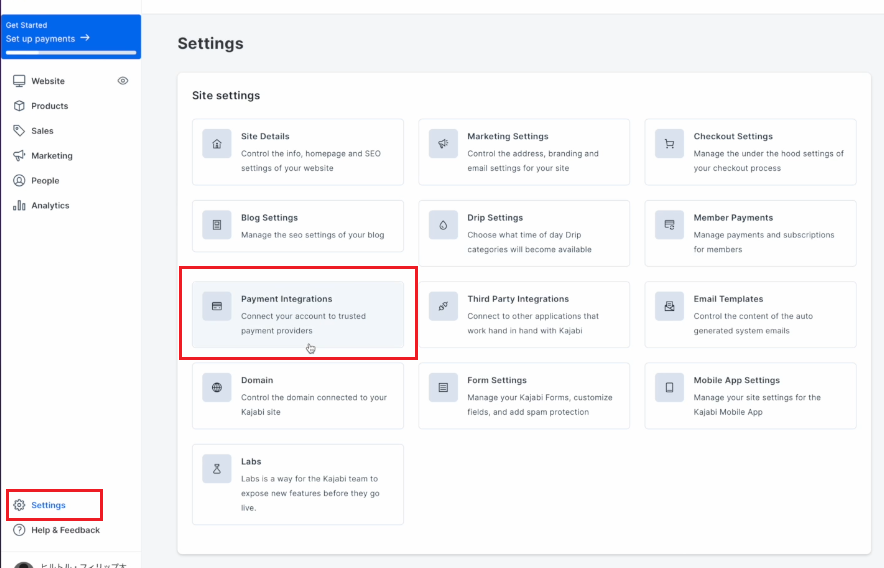
Task: Open Checkout Settings title link
Action: tap(733, 137)
